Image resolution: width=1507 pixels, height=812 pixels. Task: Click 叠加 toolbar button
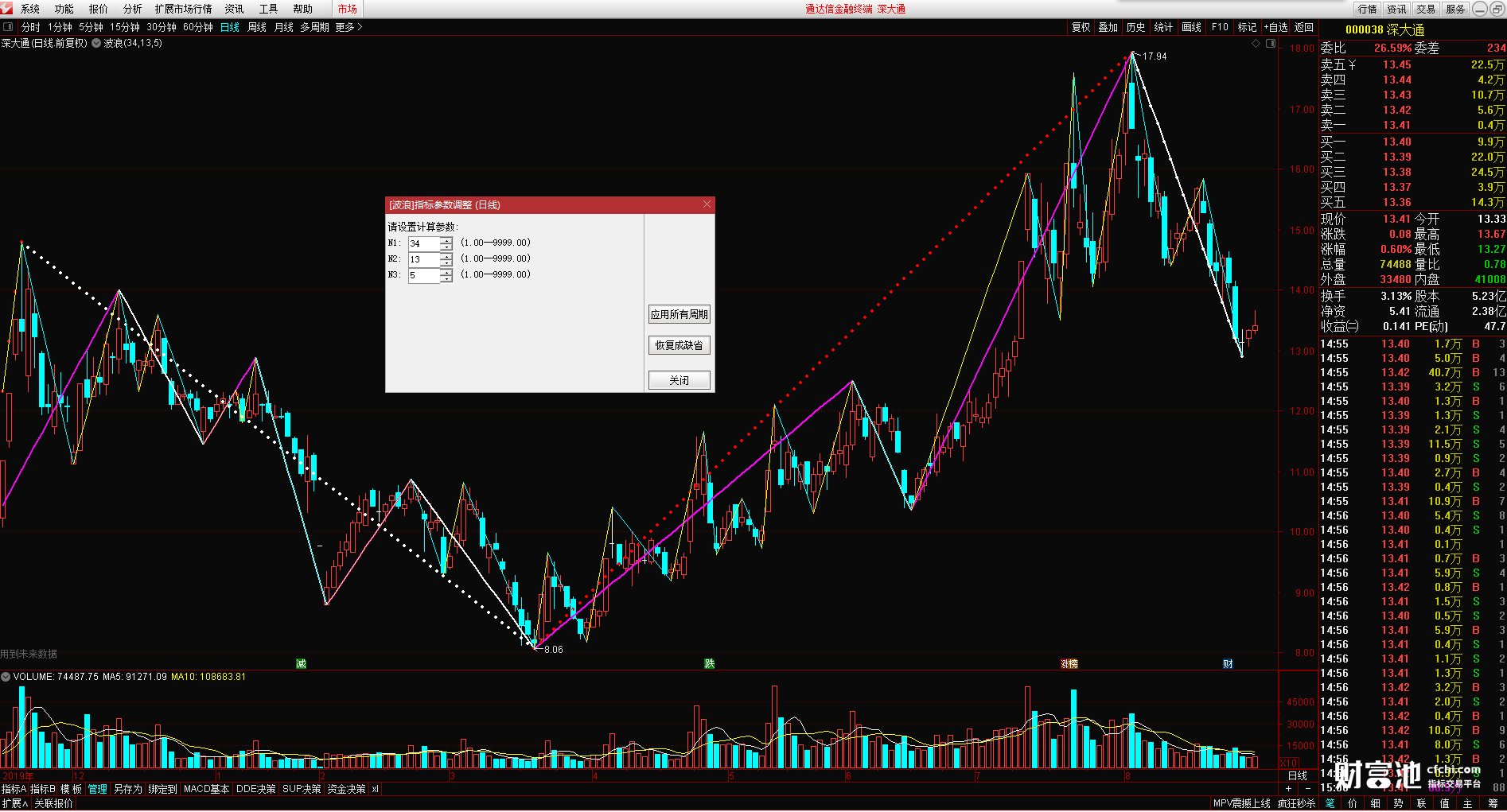1108,27
